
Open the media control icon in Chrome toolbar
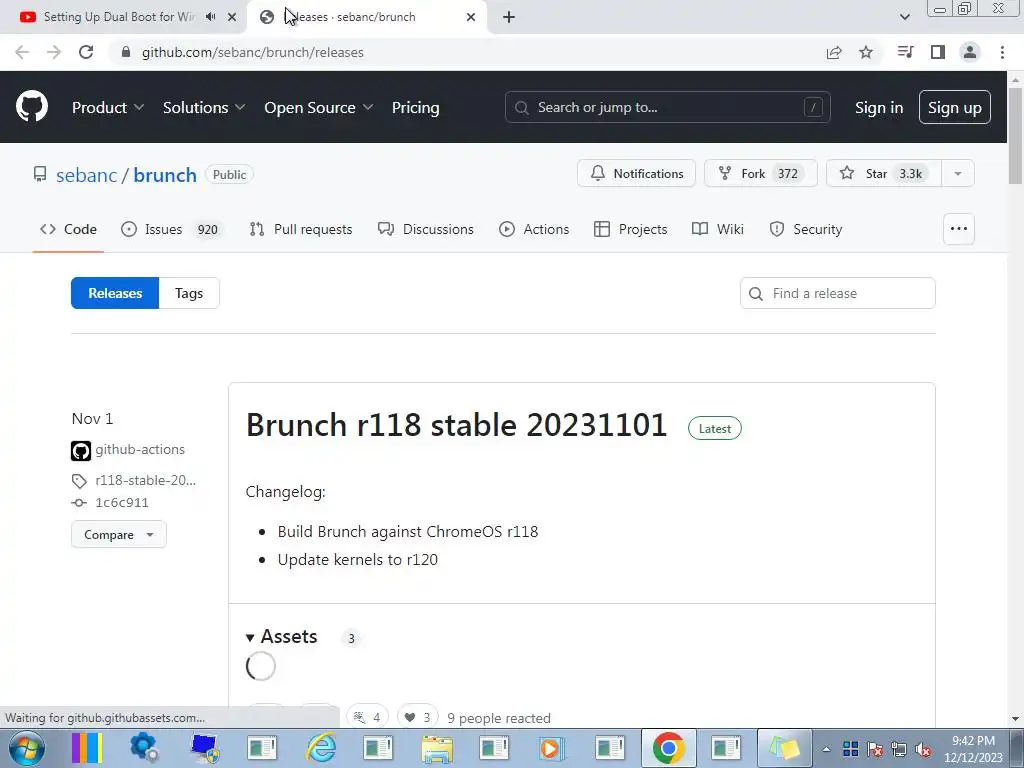pyautogui.click(x=905, y=52)
